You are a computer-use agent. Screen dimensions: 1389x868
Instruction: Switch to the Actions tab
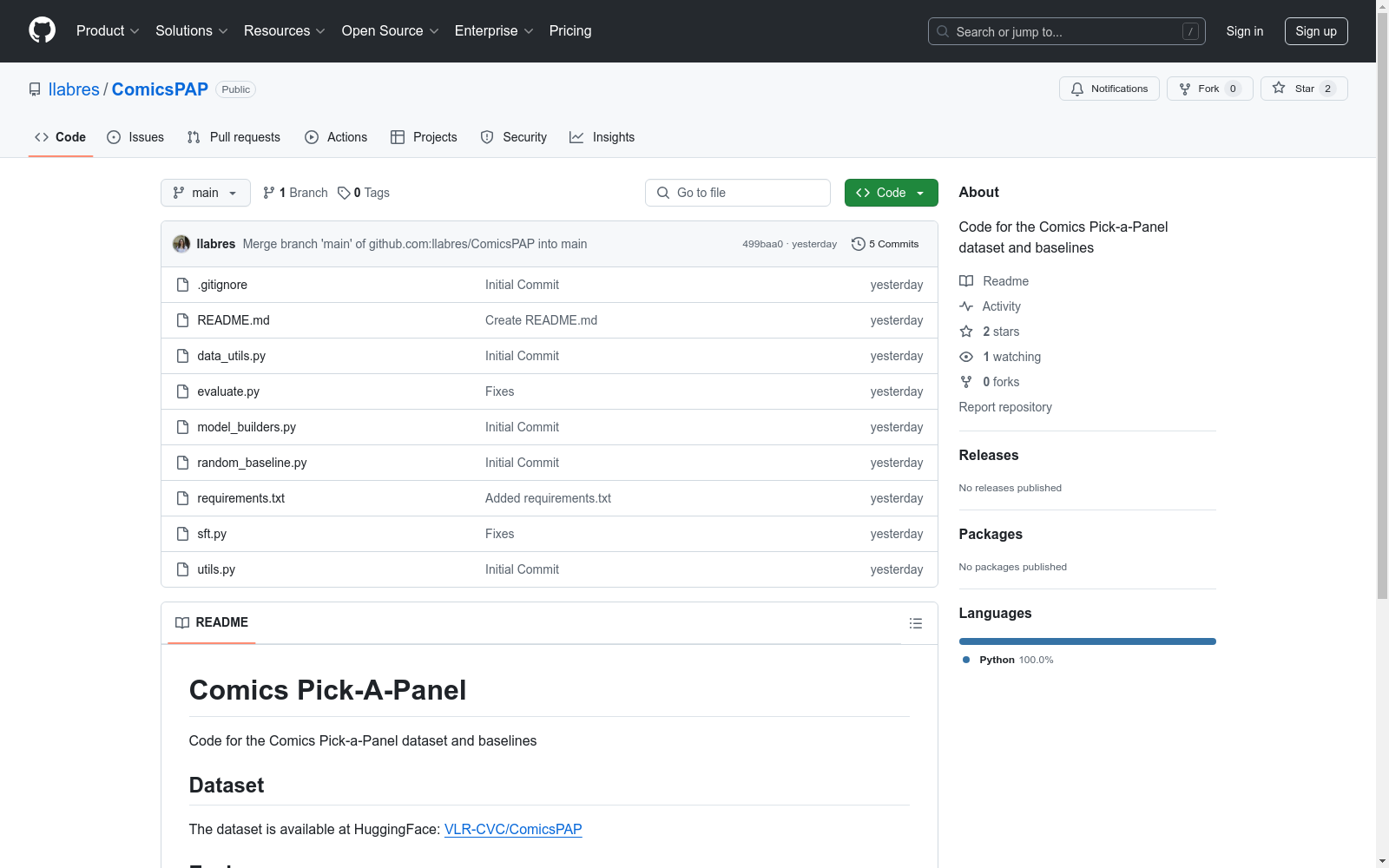point(336,137)
